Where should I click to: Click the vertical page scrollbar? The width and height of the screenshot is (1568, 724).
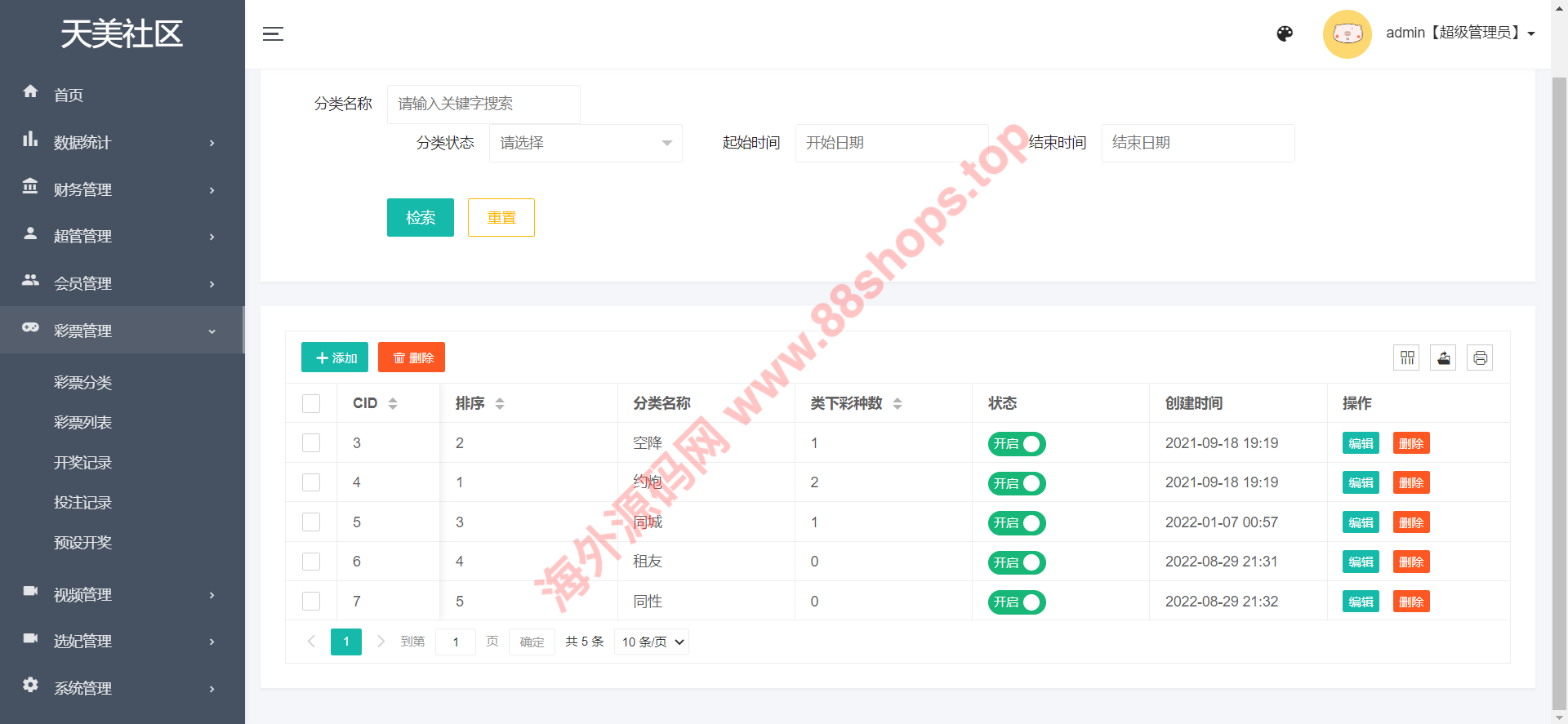[x=1558, y=392]
